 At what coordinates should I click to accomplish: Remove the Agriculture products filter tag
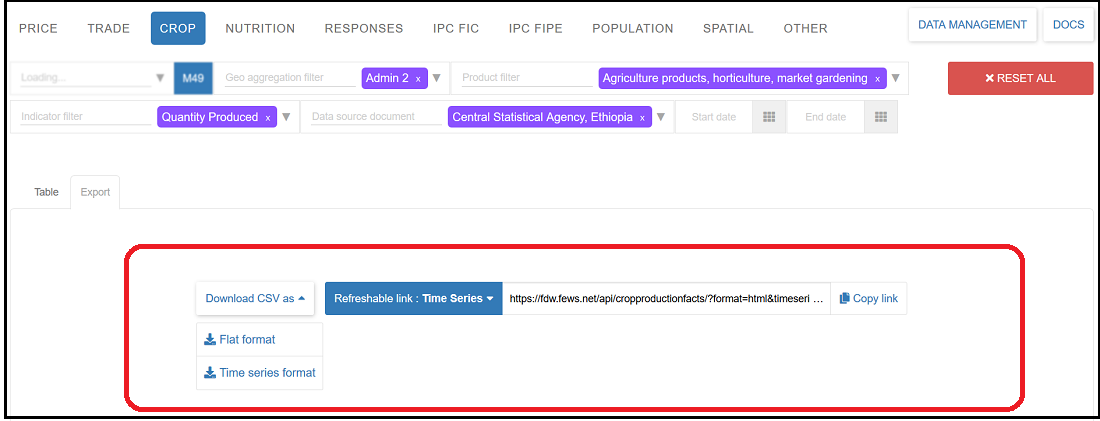877,78
